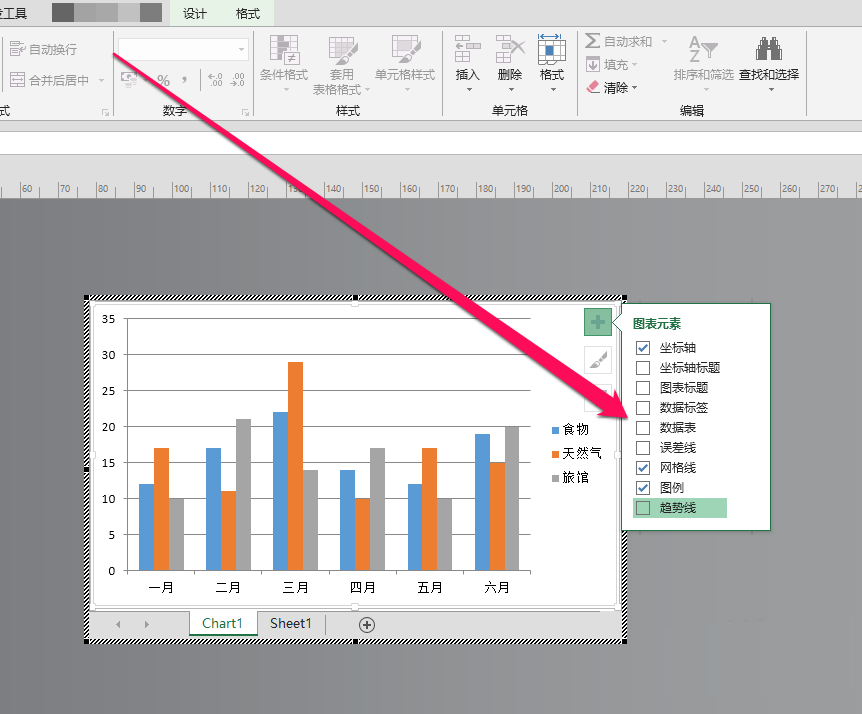The image size is (862, 714).
Task: Click the 图表元素 panel title
Action: [x=656, y=324]
